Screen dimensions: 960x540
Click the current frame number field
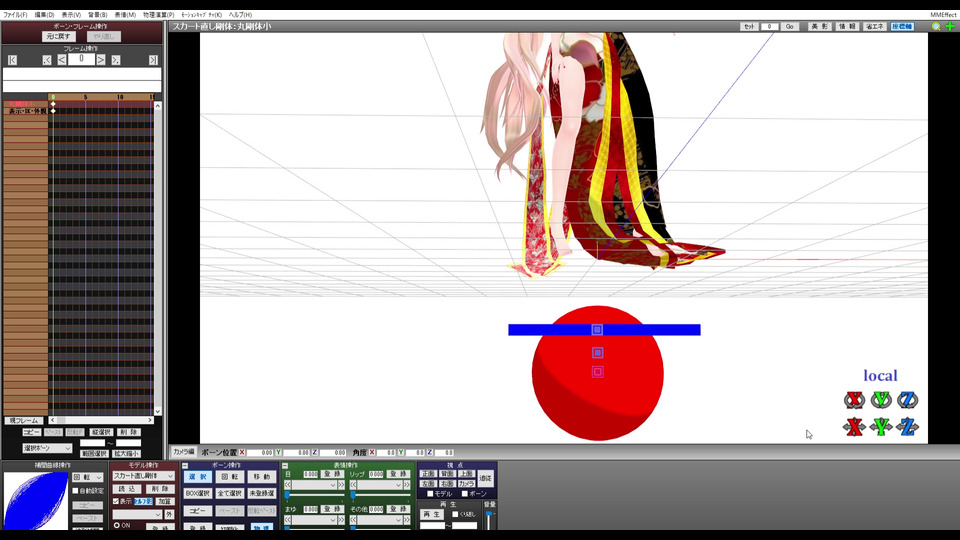pyautogui.click(x=81, y=59)
